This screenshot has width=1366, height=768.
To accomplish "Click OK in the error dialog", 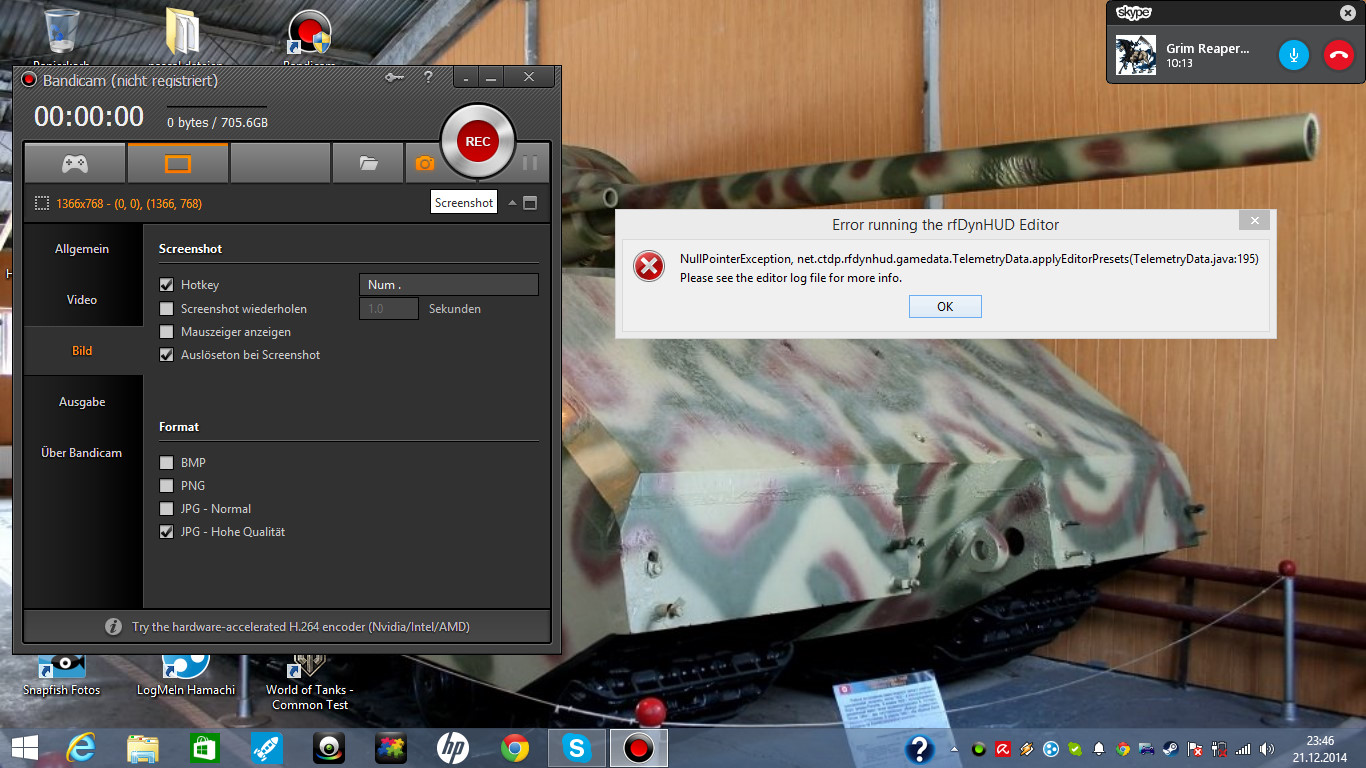I will tap(945, 307).
